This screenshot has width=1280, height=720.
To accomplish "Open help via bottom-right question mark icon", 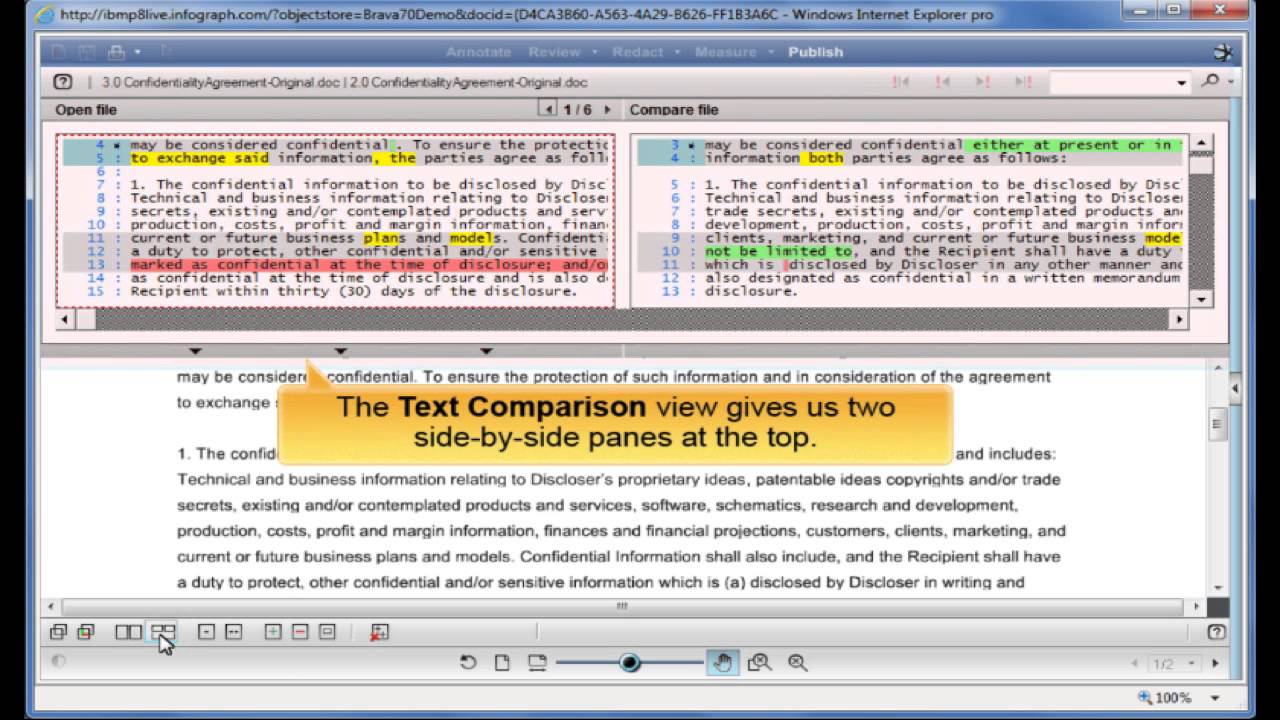I will pyautogui.click(x=1216, y=632).
